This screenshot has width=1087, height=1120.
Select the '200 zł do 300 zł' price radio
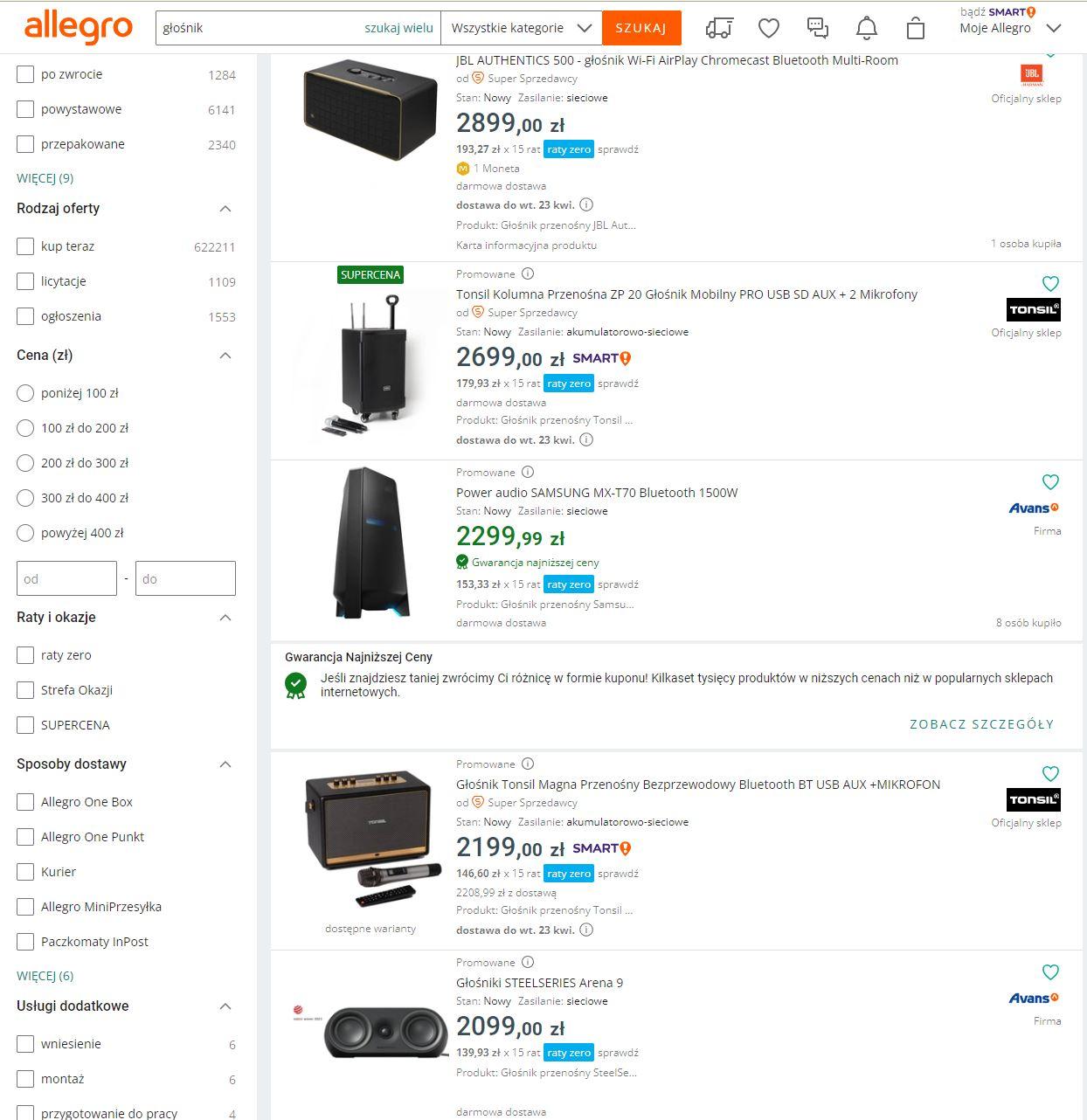(x=25, y=463)
